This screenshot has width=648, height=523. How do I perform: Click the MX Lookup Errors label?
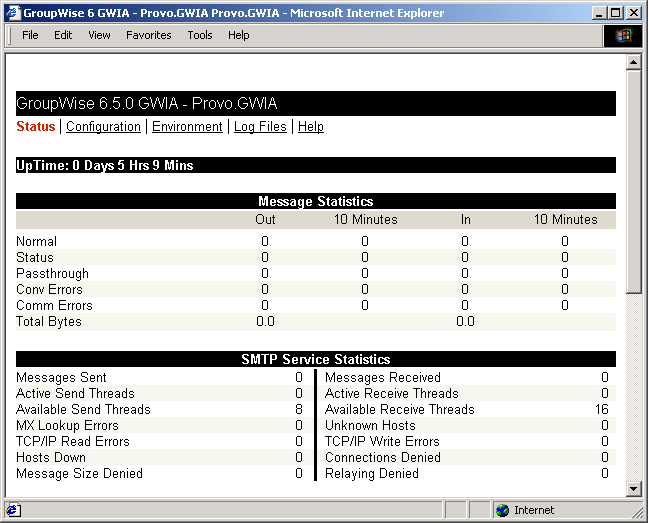click(x=67, y=426)
